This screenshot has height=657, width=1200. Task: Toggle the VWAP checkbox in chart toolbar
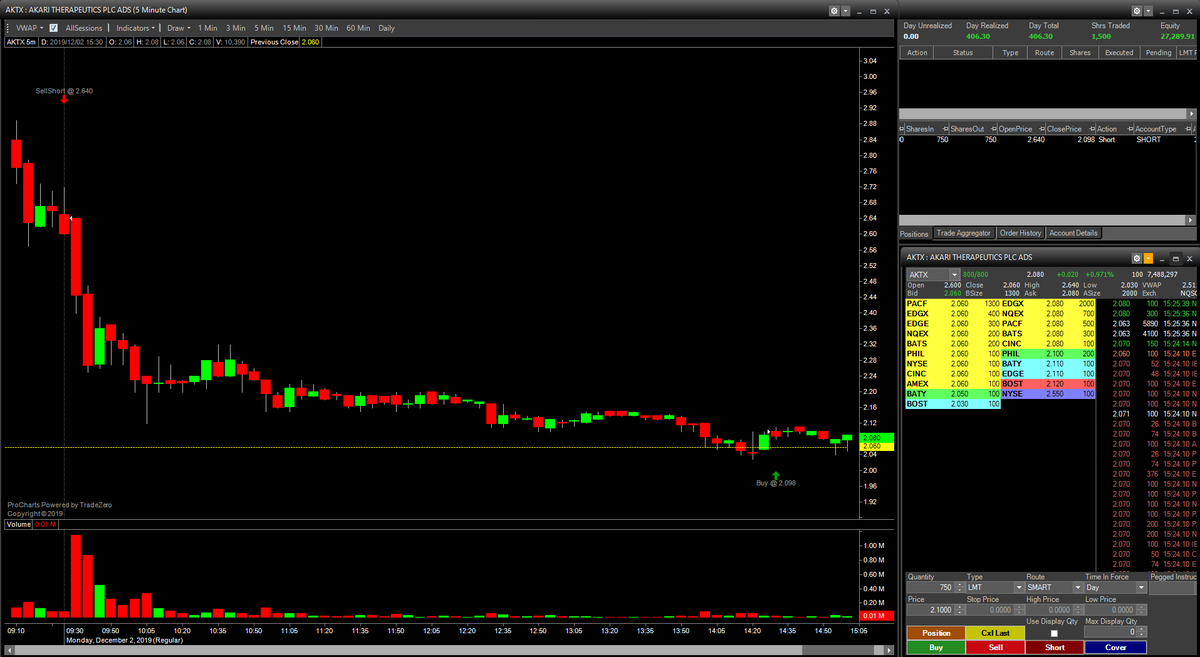point(53,28)
